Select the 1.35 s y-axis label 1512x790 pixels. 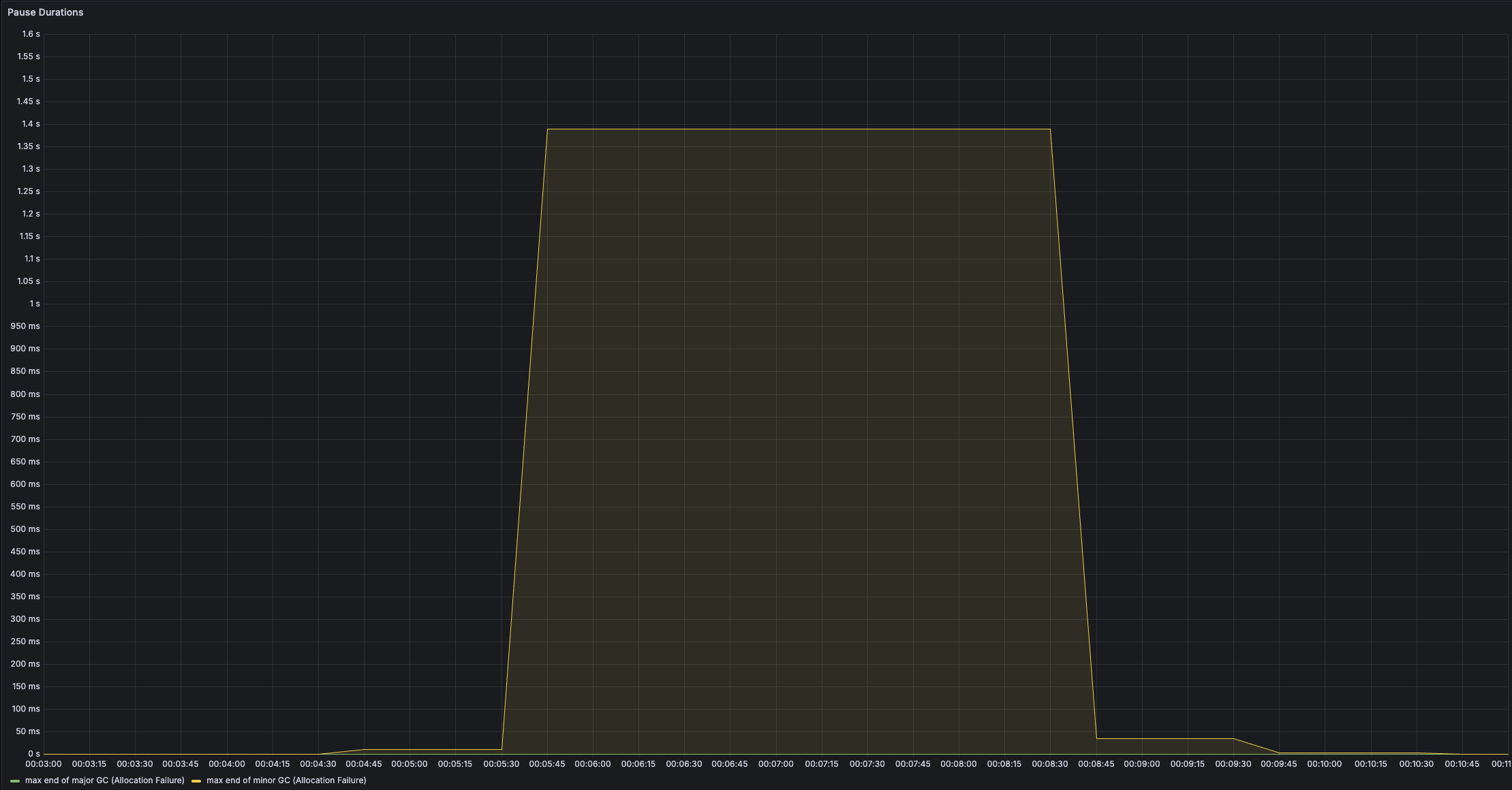29,146
